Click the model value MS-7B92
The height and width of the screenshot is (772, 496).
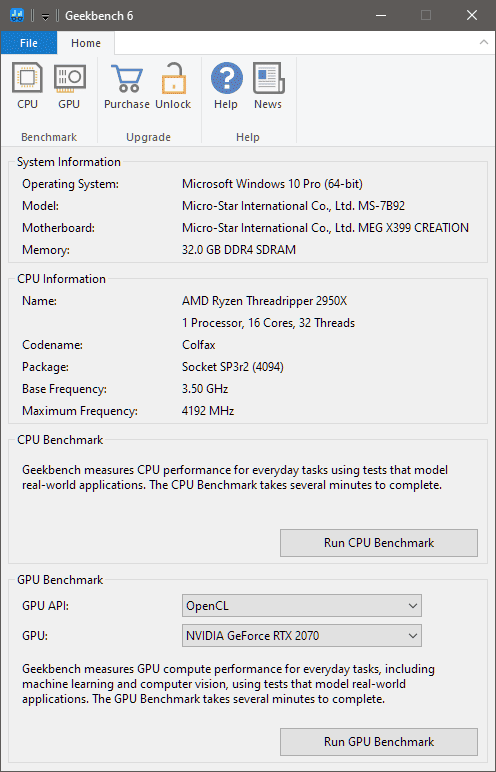(x=293, y=206)
